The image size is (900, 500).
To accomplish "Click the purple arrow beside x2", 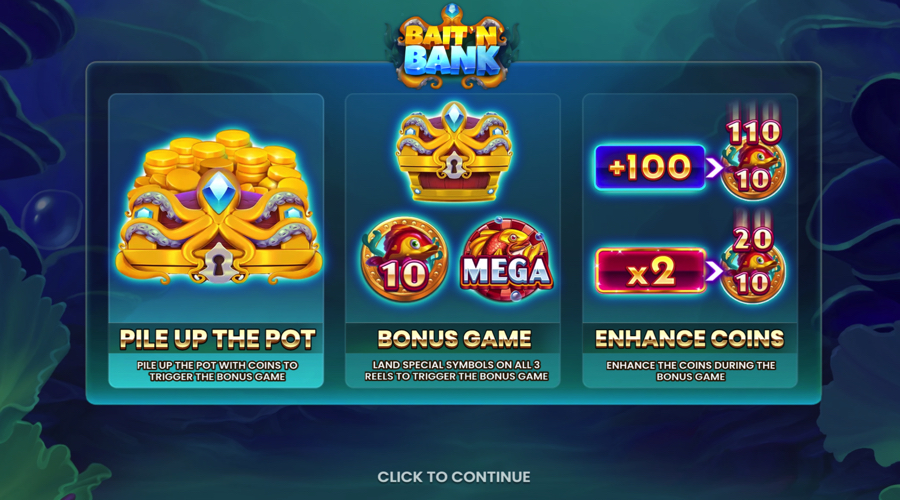I will click(x=715, y=271).
